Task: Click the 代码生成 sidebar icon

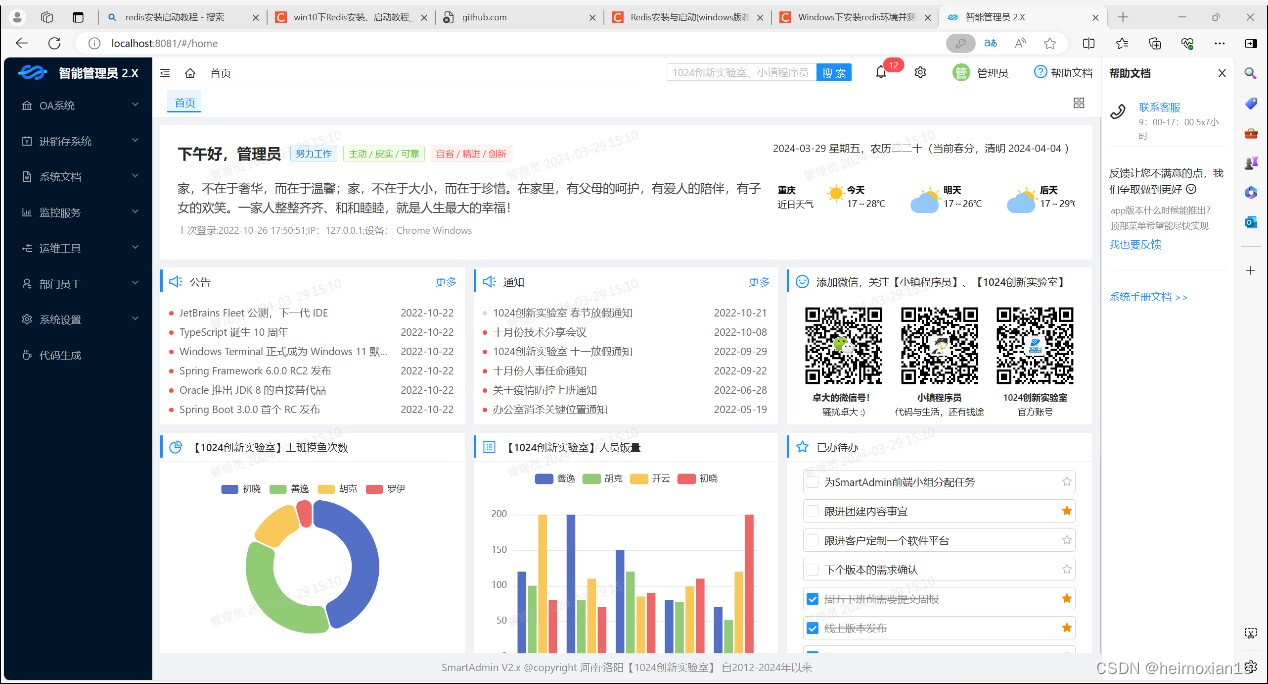Action: (28, 355)
